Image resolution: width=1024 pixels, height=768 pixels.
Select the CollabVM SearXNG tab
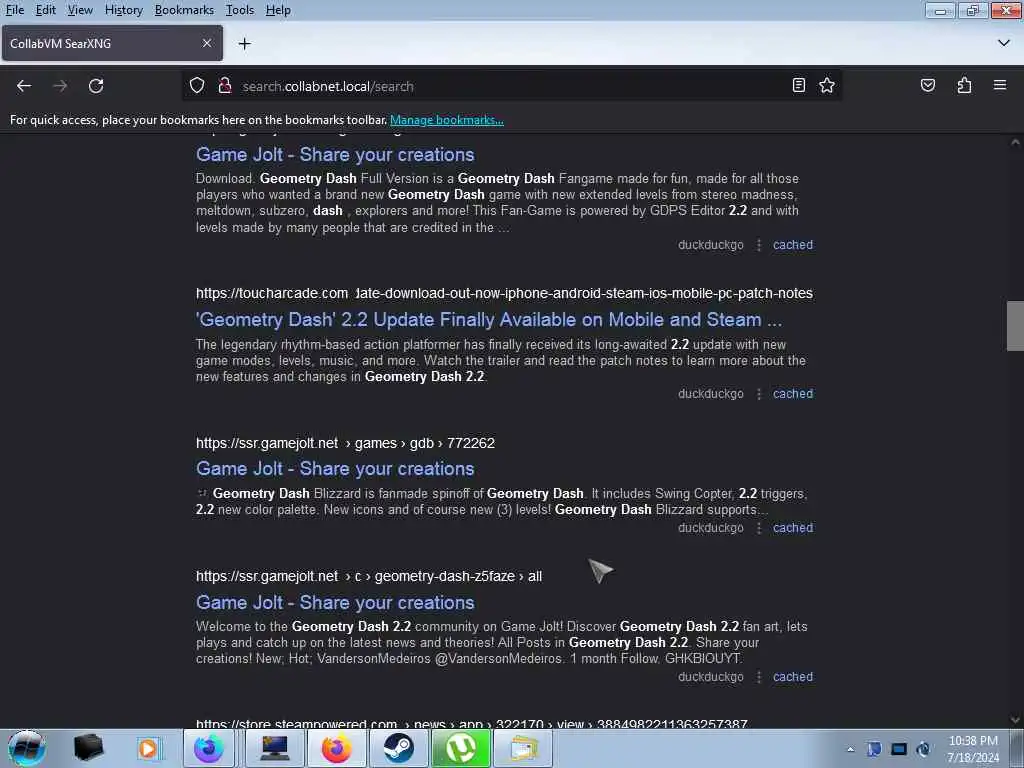tap(112, 43)
